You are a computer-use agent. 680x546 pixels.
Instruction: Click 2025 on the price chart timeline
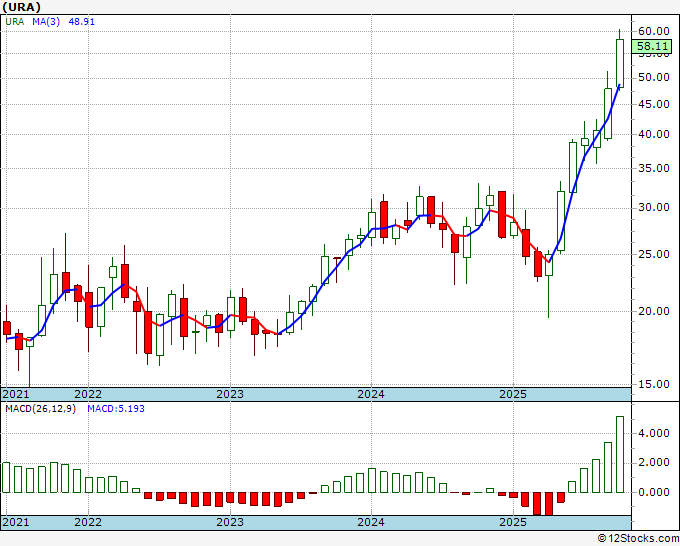[513, 394]
